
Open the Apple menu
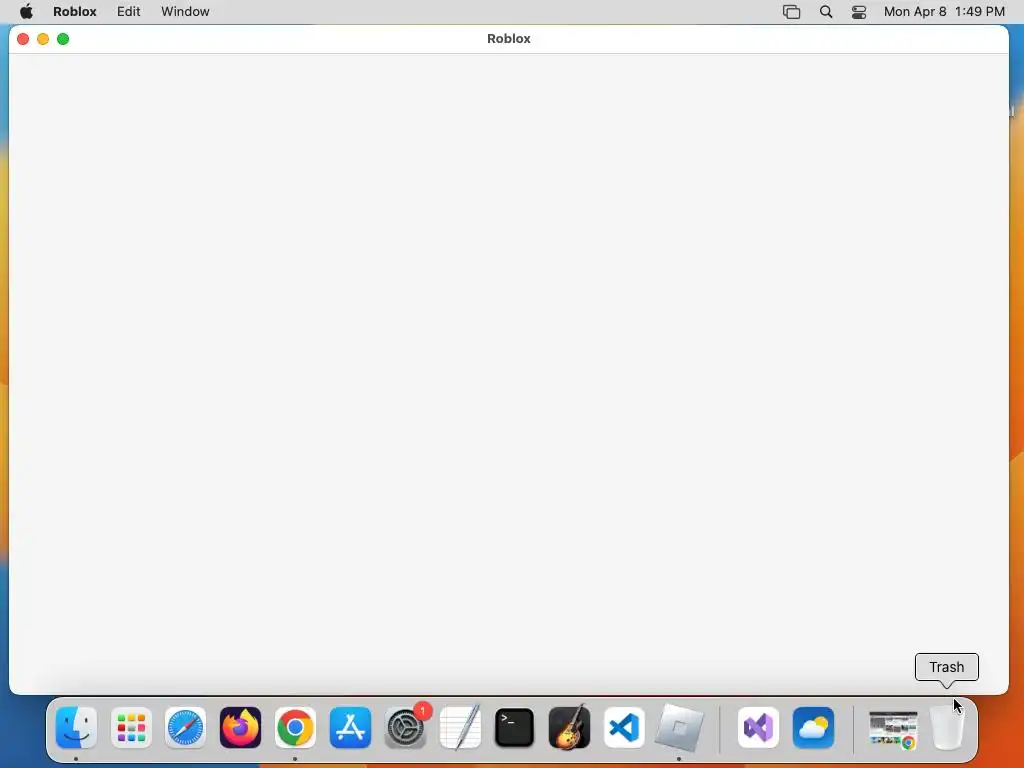[26, 12]
